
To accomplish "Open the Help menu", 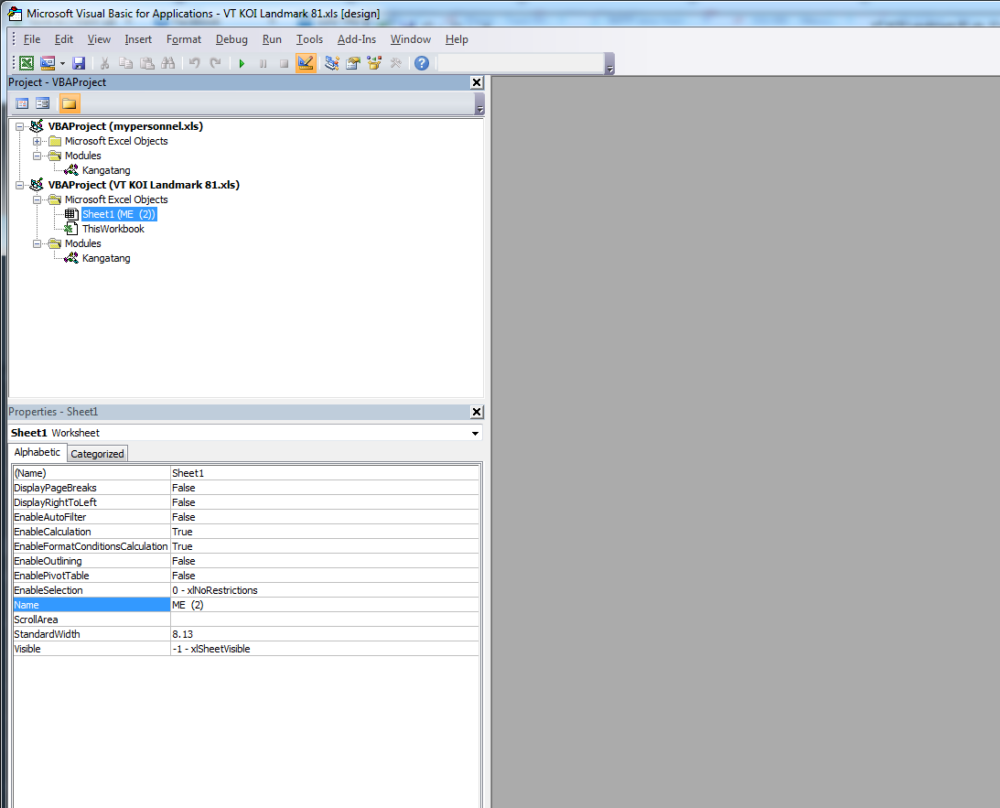I will click(x=457, y=40).
